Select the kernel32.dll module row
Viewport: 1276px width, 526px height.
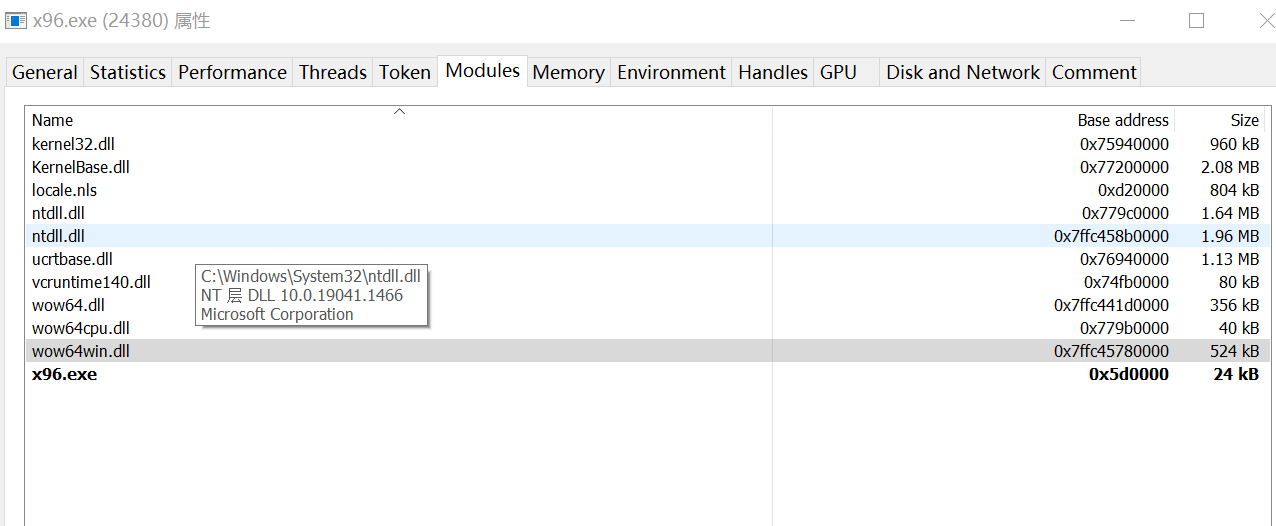coord(73,144)
